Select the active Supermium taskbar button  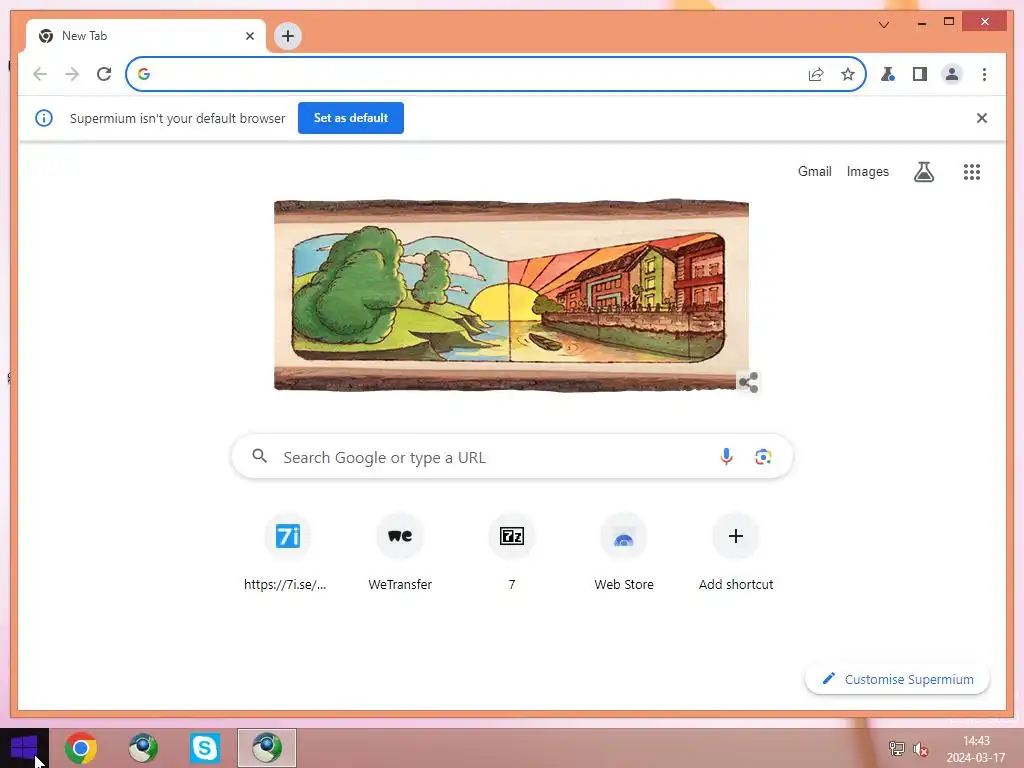point(266,748)
